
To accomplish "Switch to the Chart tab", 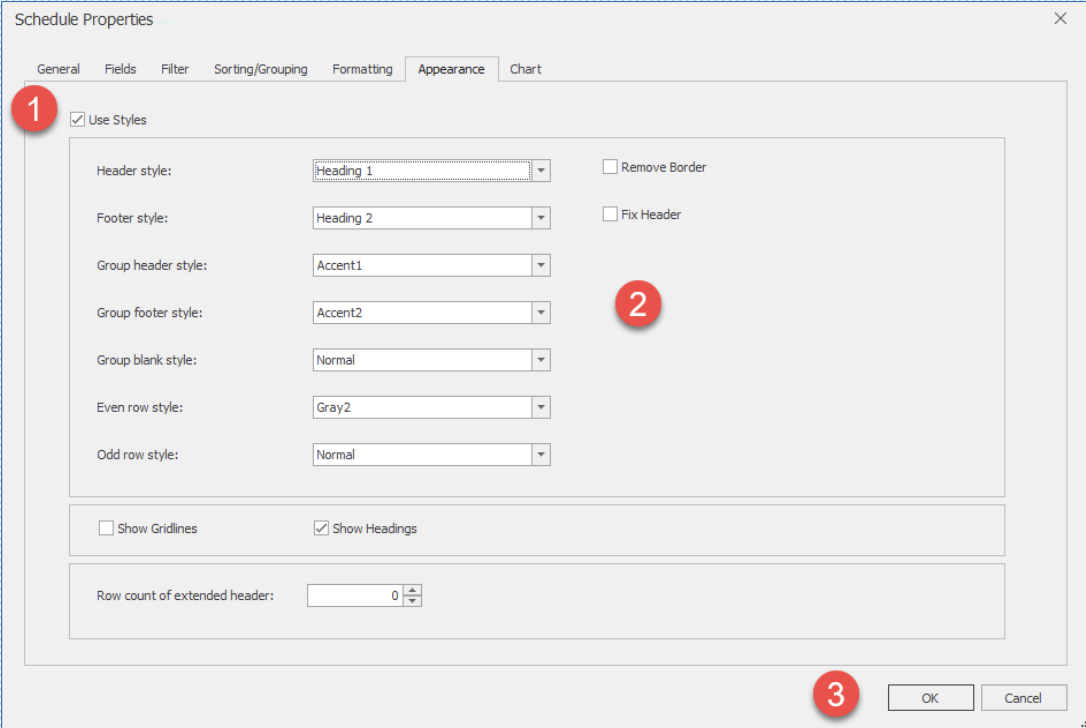I will [x=526, y=69].
